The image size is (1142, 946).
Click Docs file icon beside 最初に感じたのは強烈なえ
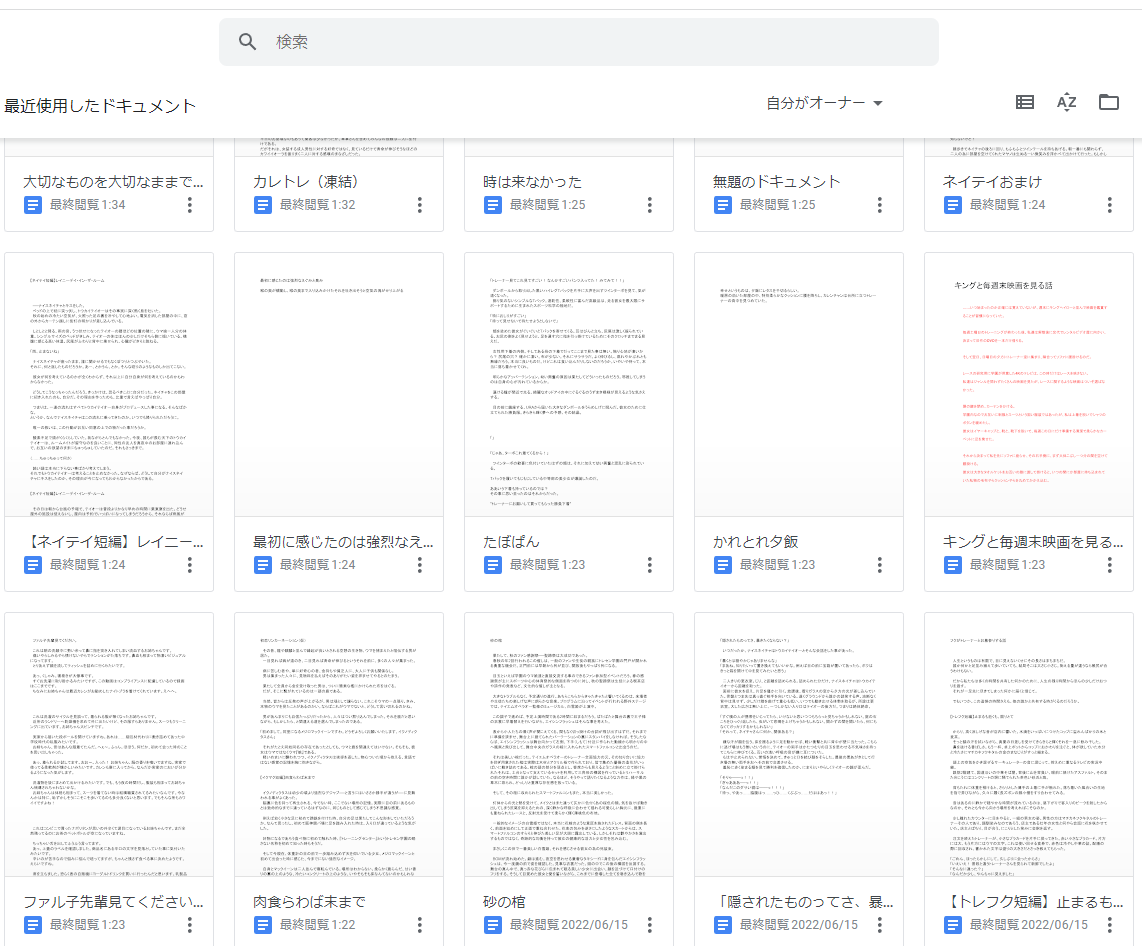263,565
